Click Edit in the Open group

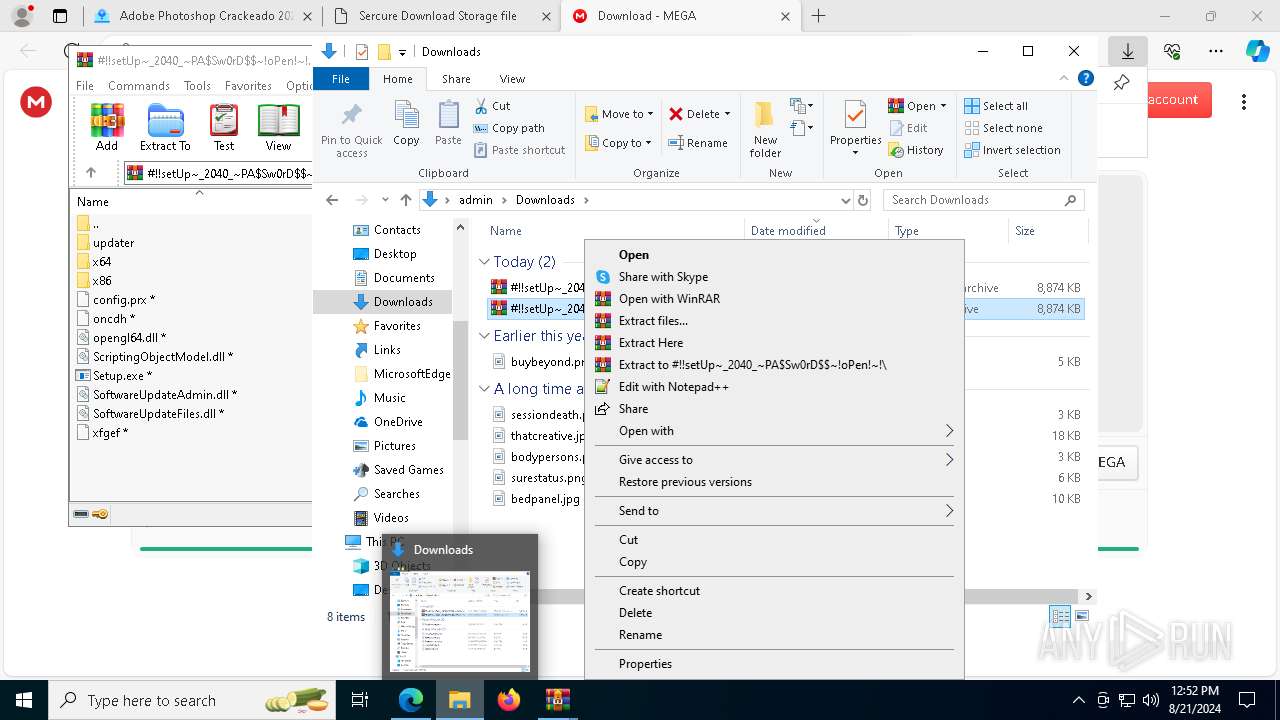pos(907,128)
